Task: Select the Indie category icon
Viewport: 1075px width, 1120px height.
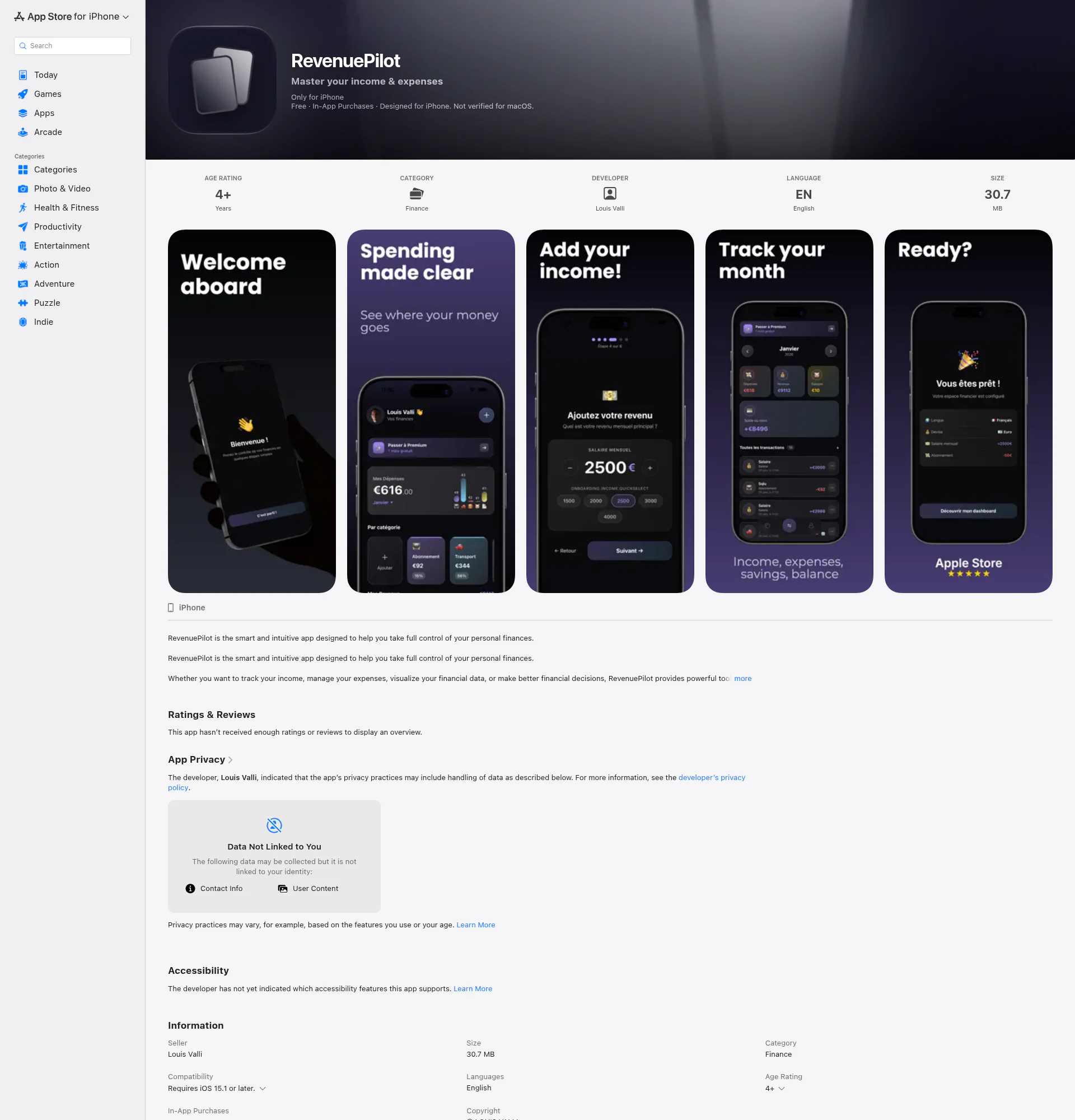Action: (x=23, y=321)
